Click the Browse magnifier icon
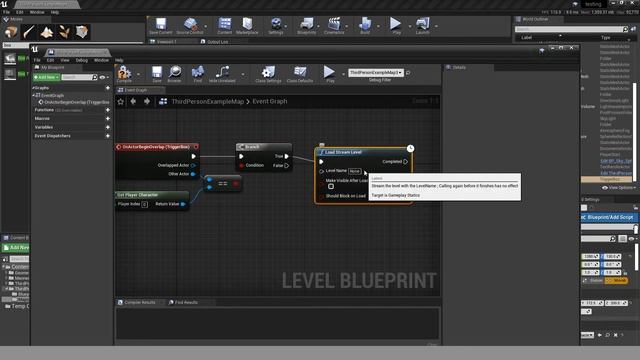The image size is (640, 360). (175, 73)
